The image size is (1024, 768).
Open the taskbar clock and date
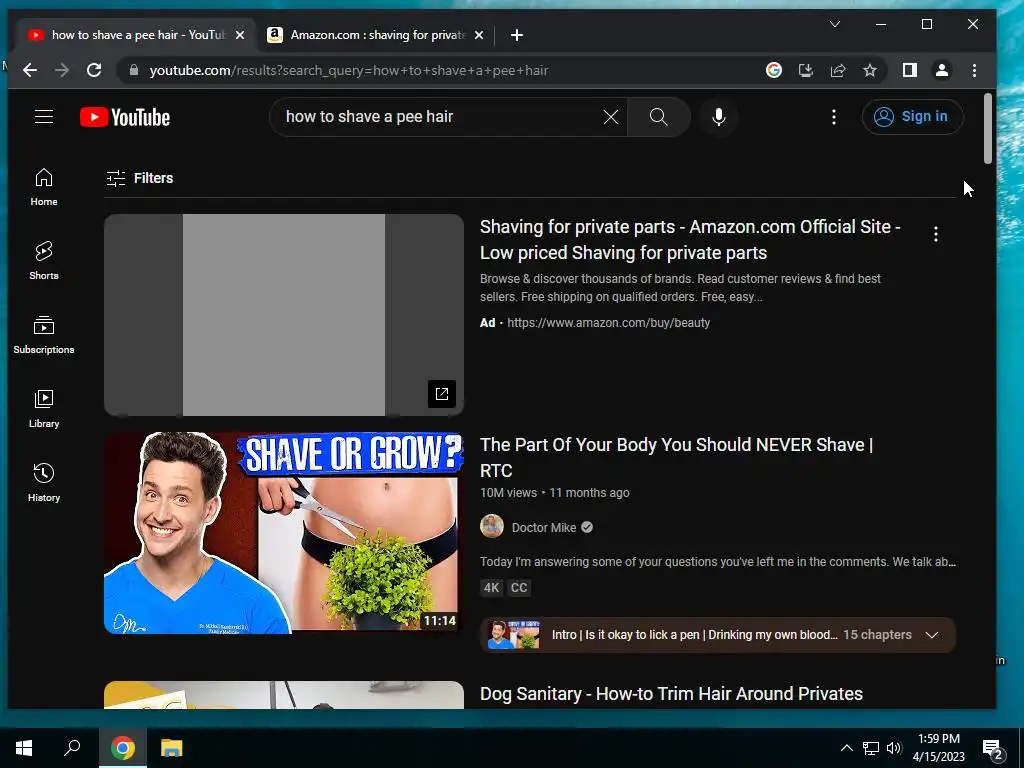tap(938, 748)
